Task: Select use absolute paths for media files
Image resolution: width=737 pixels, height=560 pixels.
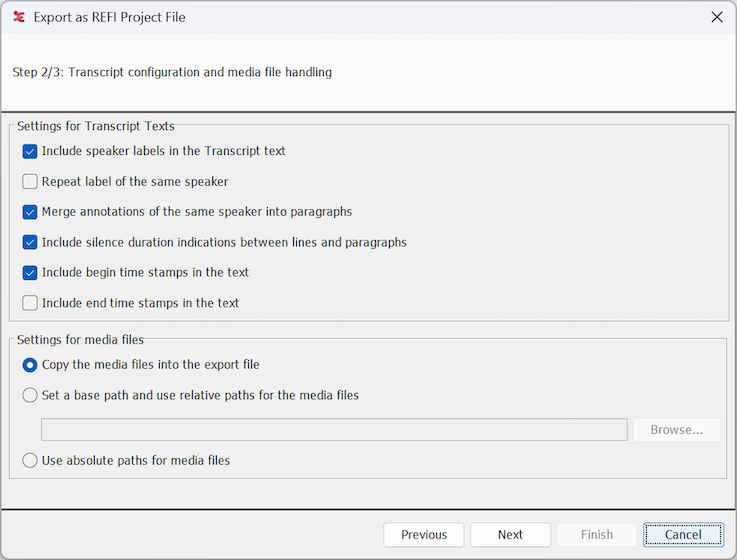Action: pyautogui.click(x=30, y=461)
